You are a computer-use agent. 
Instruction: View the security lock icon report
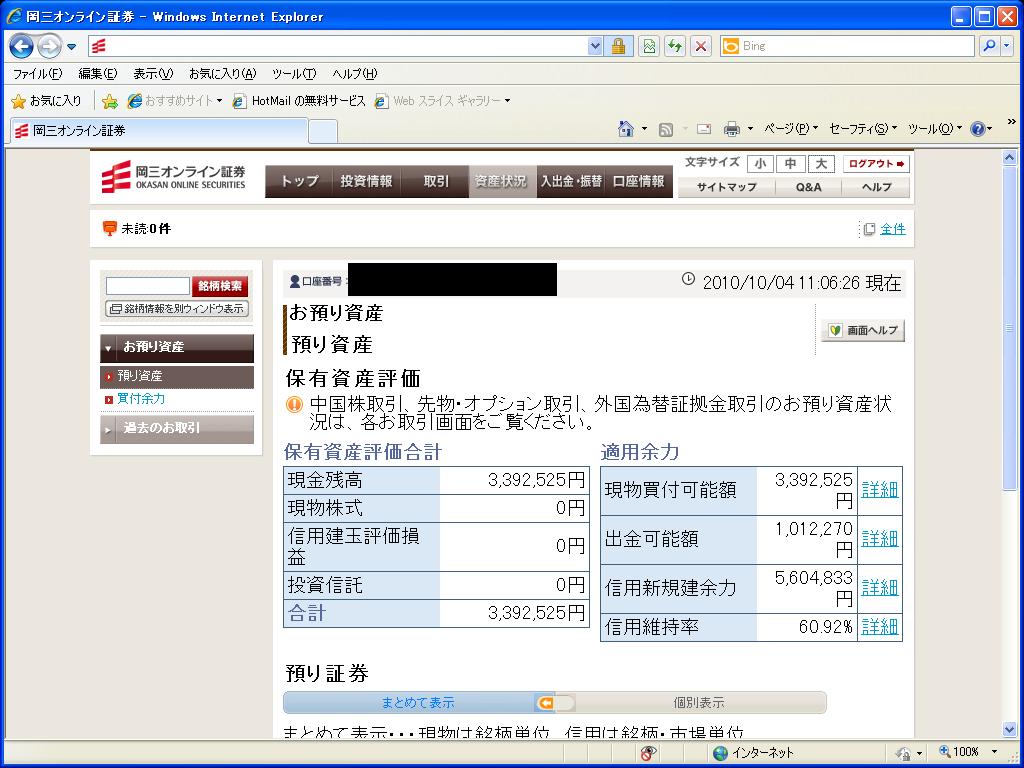[x=618, y=46]
